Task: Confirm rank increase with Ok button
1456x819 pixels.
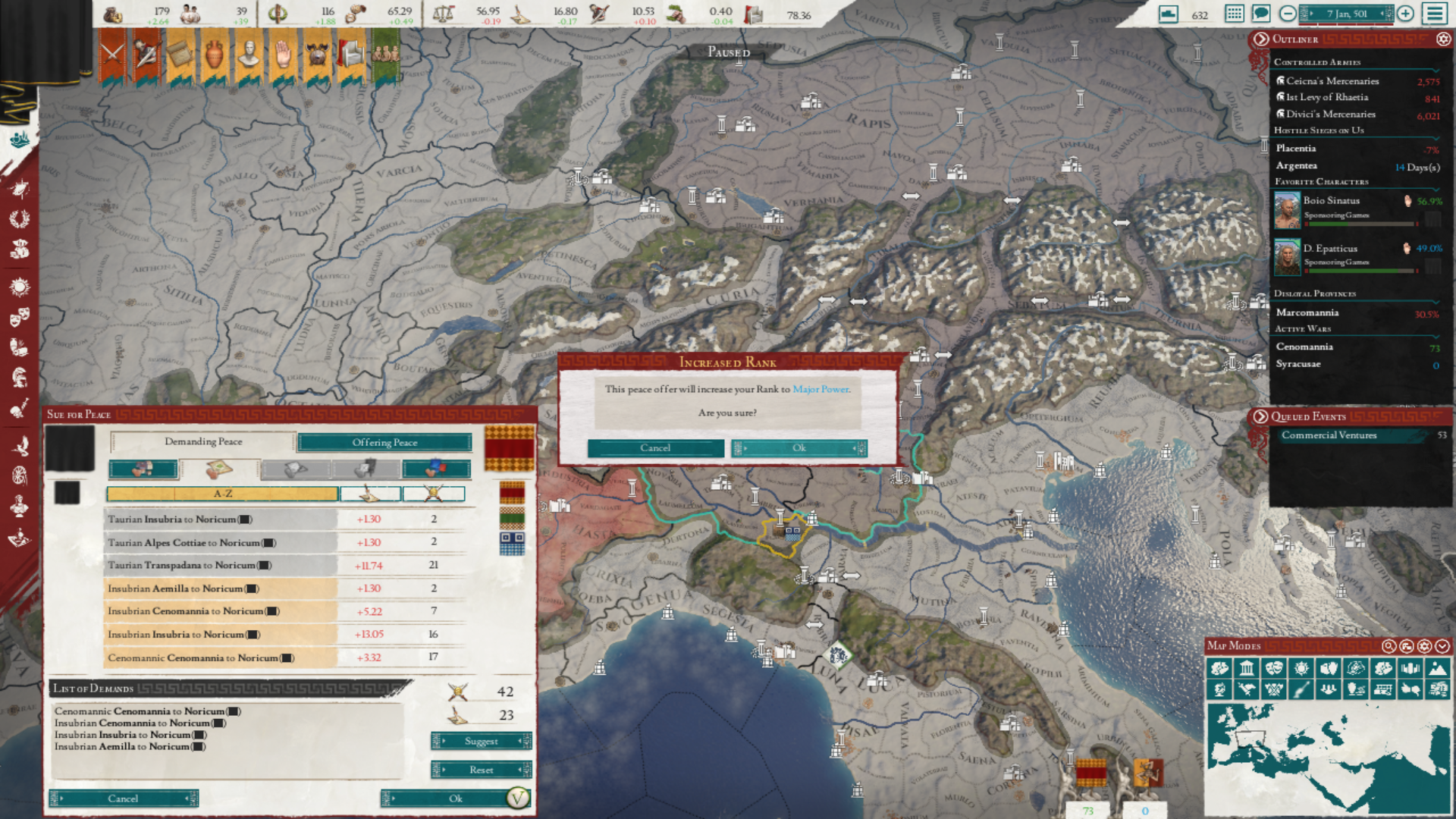Action: click(x=799, y=448)
